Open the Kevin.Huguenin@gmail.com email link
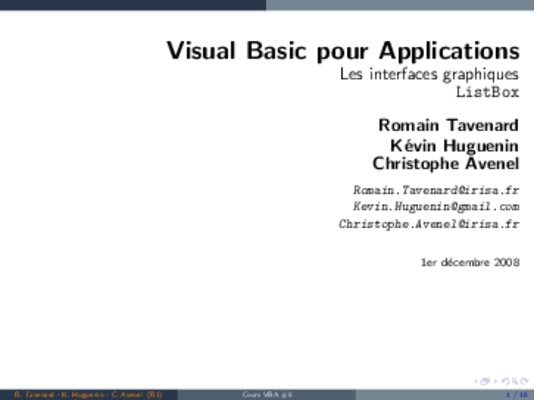534x400 pixels. click(436, 207)
